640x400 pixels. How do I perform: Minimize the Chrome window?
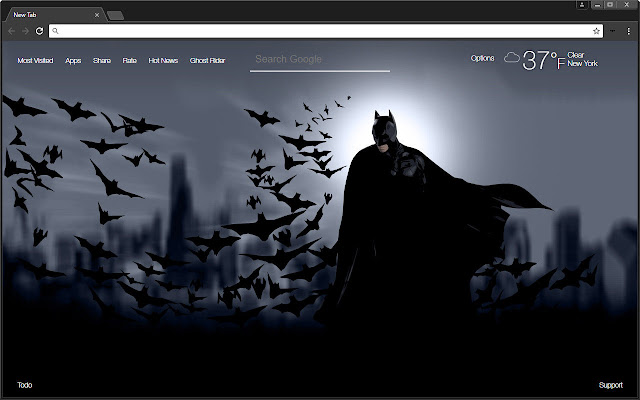click(x=597, y=5)
